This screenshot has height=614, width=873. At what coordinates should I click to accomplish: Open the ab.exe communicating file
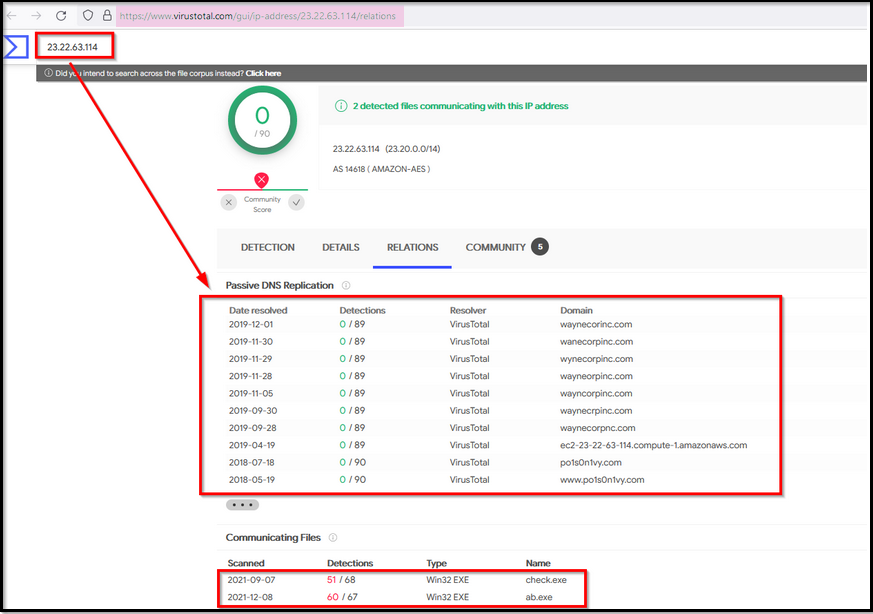[539, 597]
